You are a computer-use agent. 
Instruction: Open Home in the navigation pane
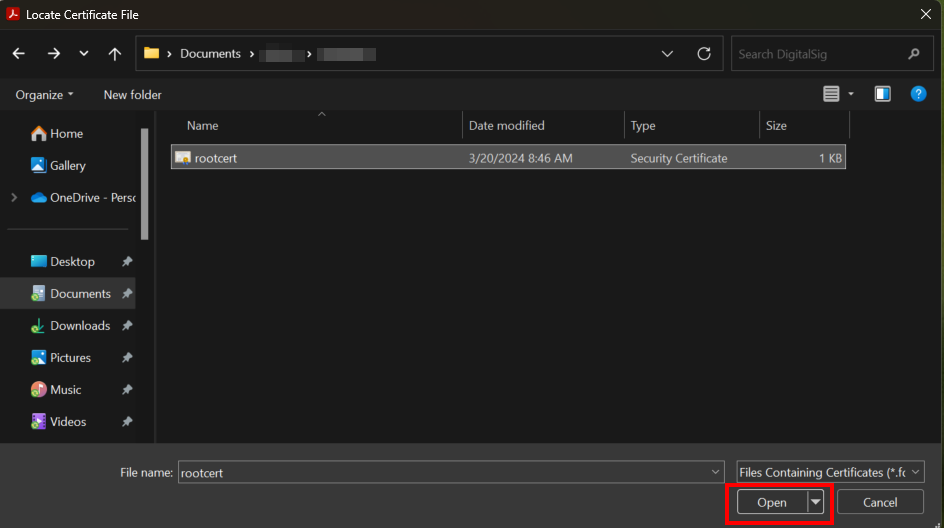point(57,134)
